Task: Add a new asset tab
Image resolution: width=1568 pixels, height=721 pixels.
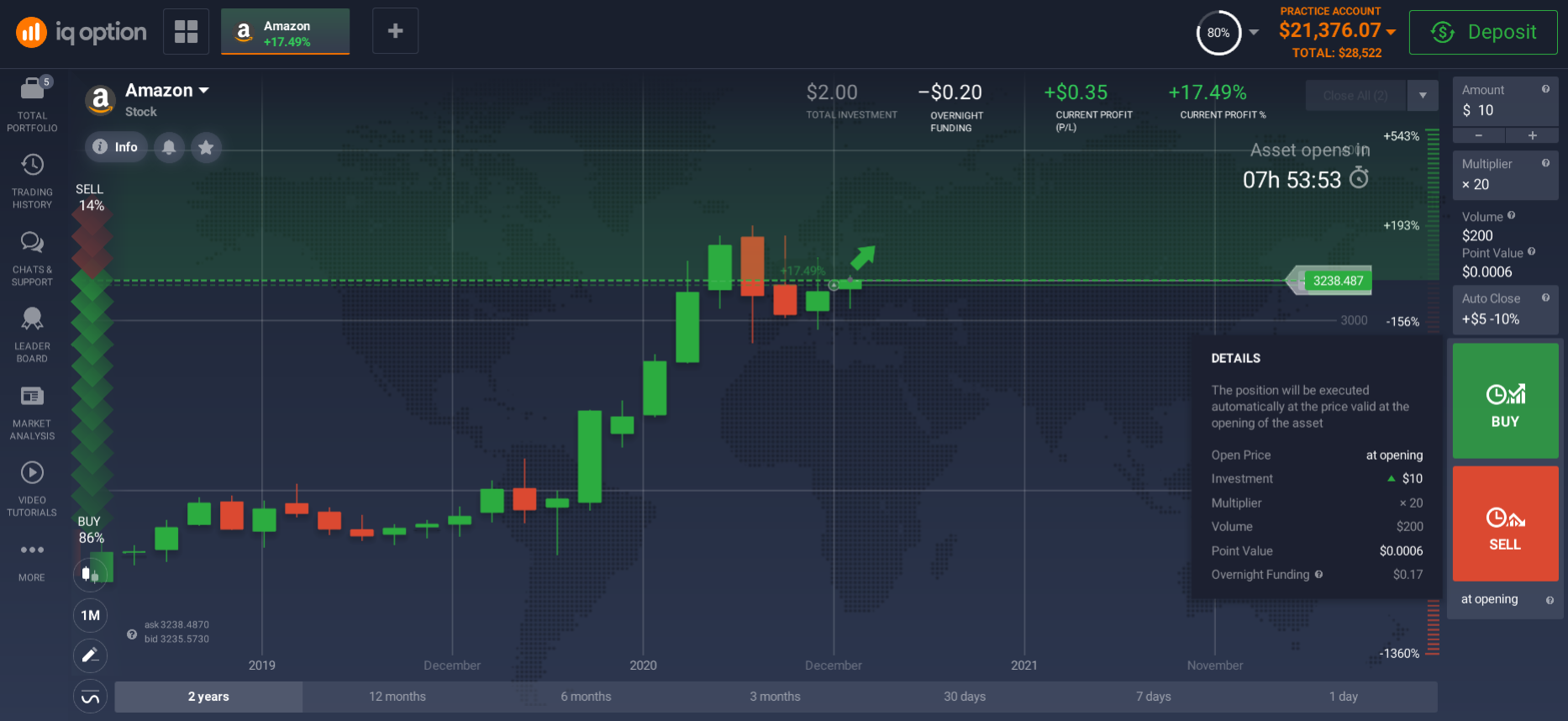Action: click(x=395, y=31)
